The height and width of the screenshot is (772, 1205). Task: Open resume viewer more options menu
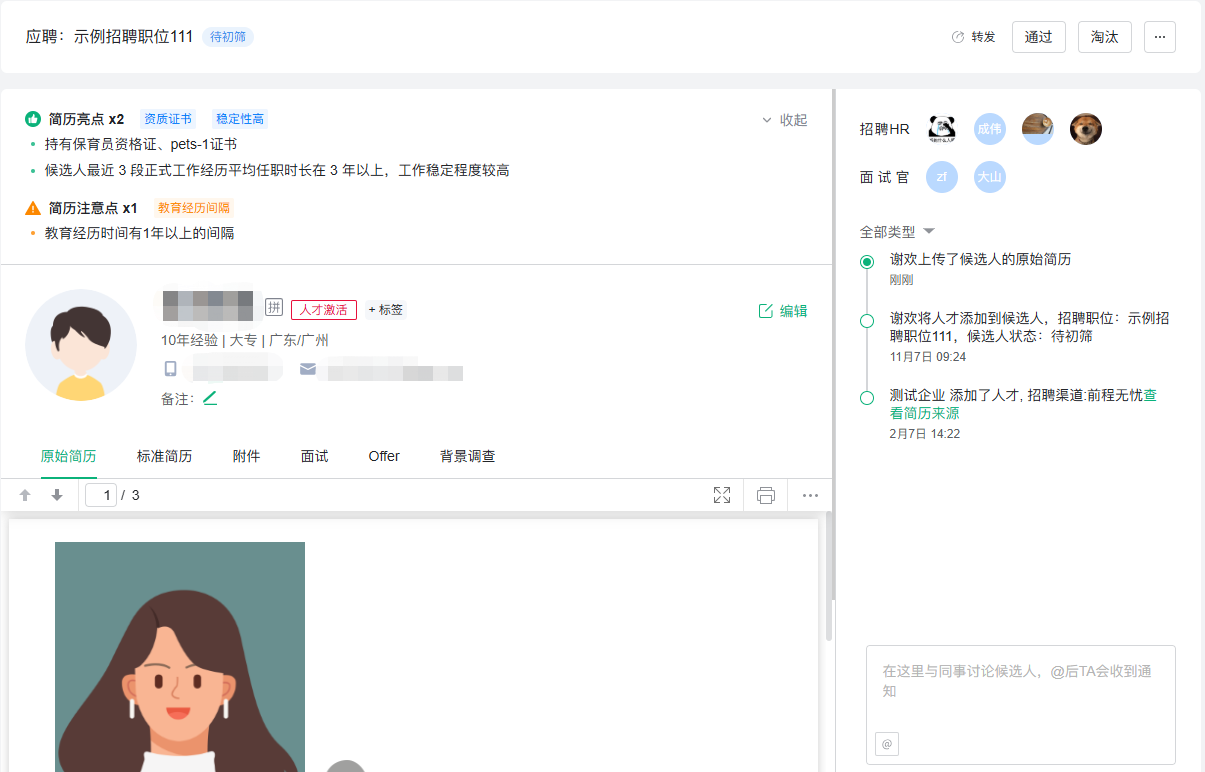pos(810,495)
